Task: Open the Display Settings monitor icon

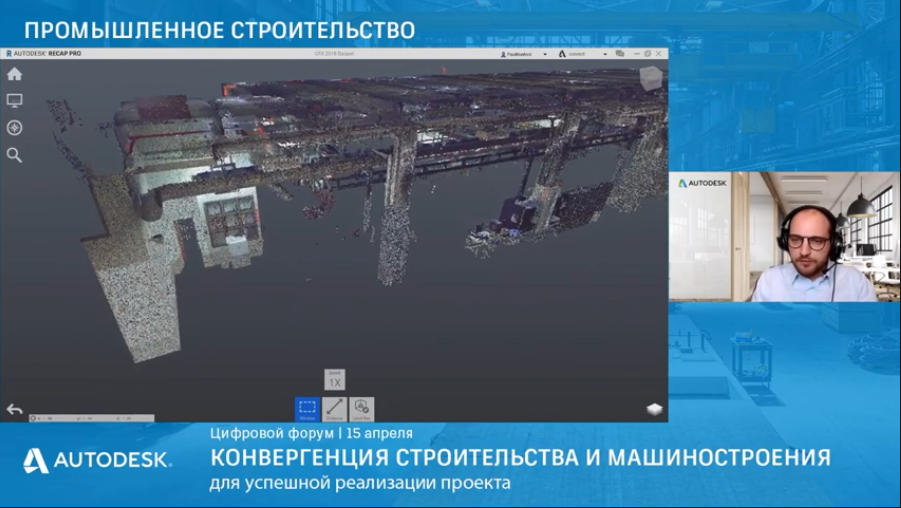Action: pos(14,101)
